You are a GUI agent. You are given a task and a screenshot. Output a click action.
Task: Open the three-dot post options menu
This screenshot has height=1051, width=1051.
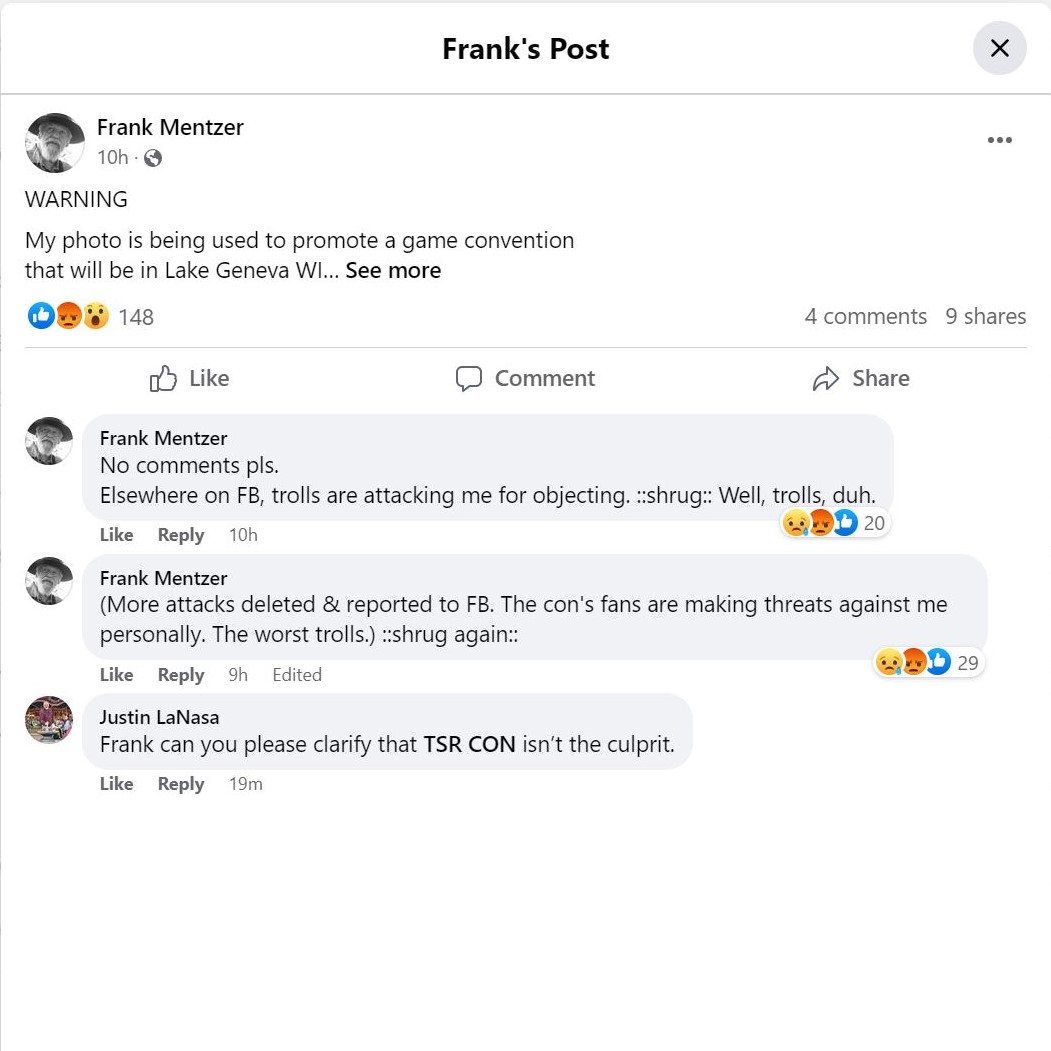tap(999, 140)
